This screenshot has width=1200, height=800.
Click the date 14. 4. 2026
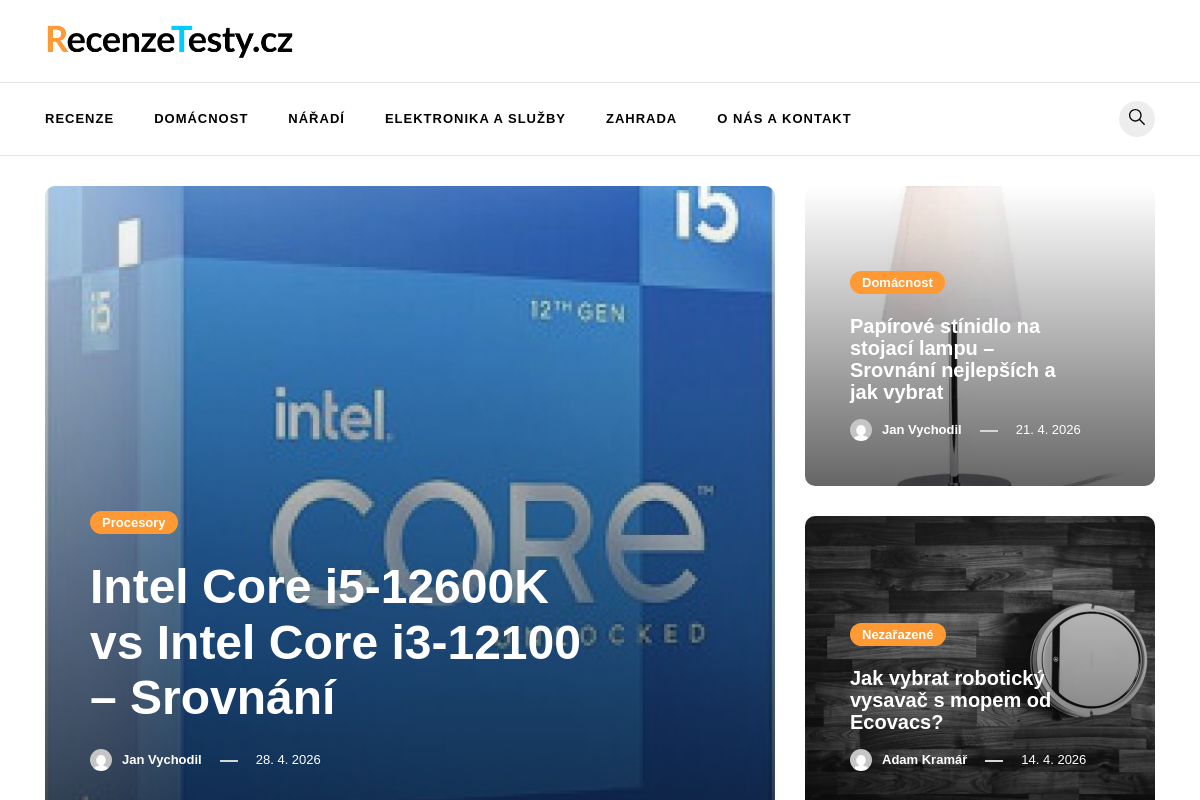pos(1053,760)
